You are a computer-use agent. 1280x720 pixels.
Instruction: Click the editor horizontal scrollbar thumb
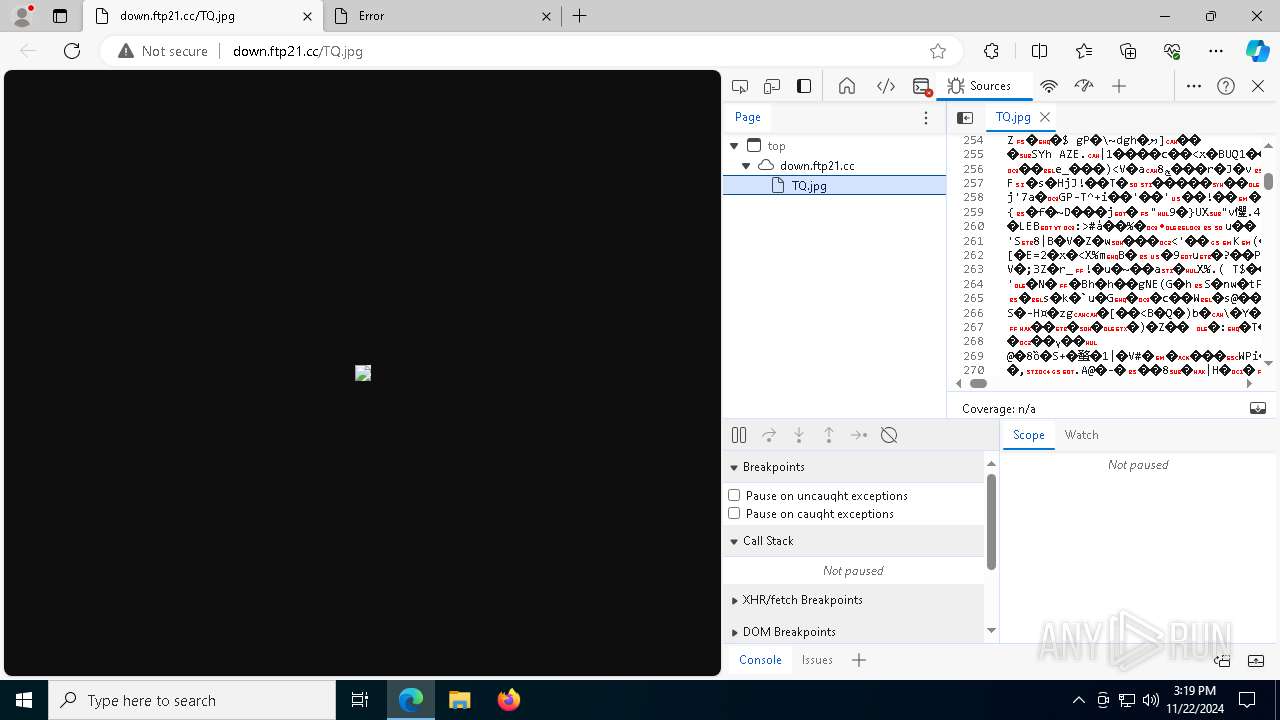click(978, 383)
